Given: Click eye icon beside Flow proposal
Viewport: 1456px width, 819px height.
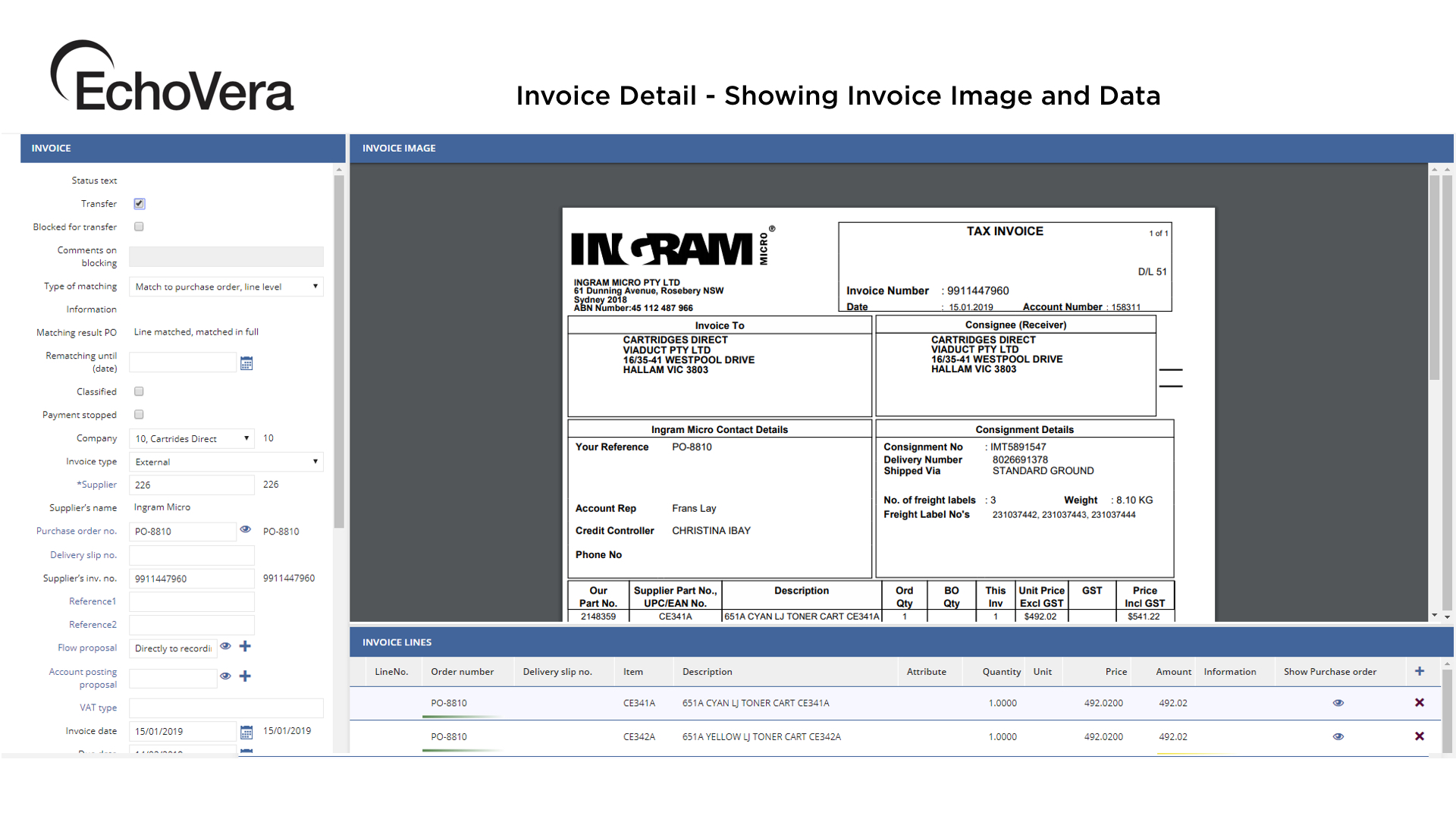Looking at the screenshot, I should pos(225,646).
